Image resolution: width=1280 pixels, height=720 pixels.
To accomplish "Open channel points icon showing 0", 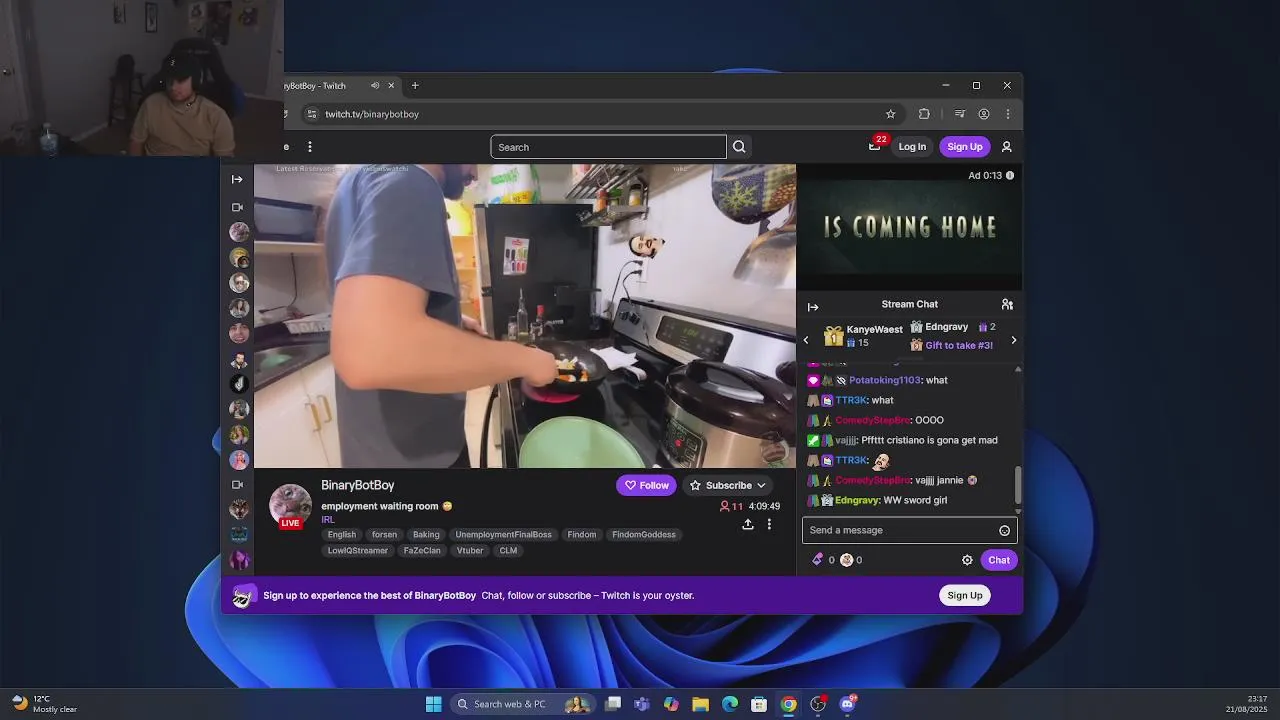I will tap(846, 560).
